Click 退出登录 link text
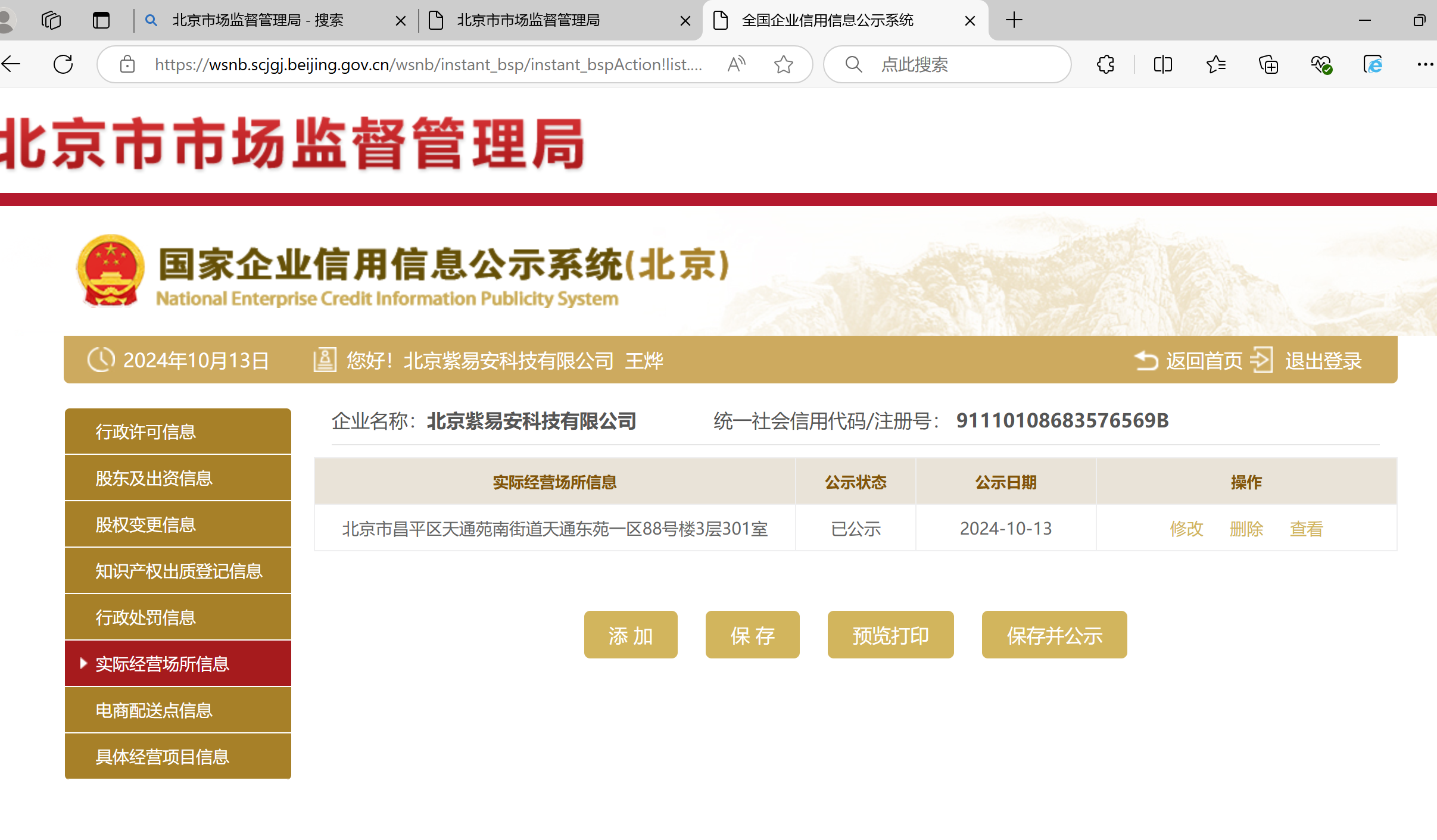 pos(1323,360)
